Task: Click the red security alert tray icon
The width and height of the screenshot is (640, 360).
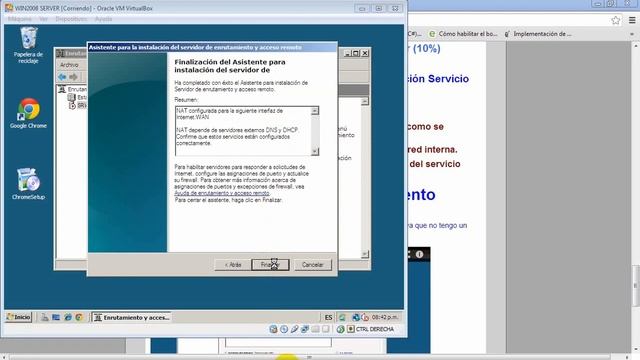Action: 365,317
